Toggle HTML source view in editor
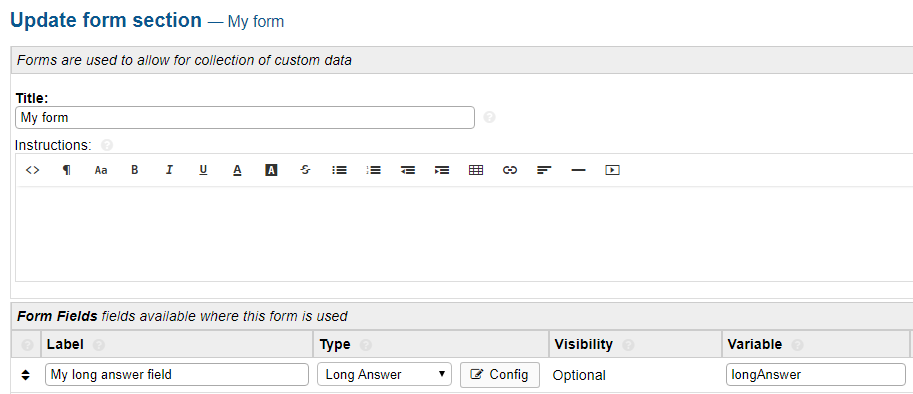 click(33, 170)
